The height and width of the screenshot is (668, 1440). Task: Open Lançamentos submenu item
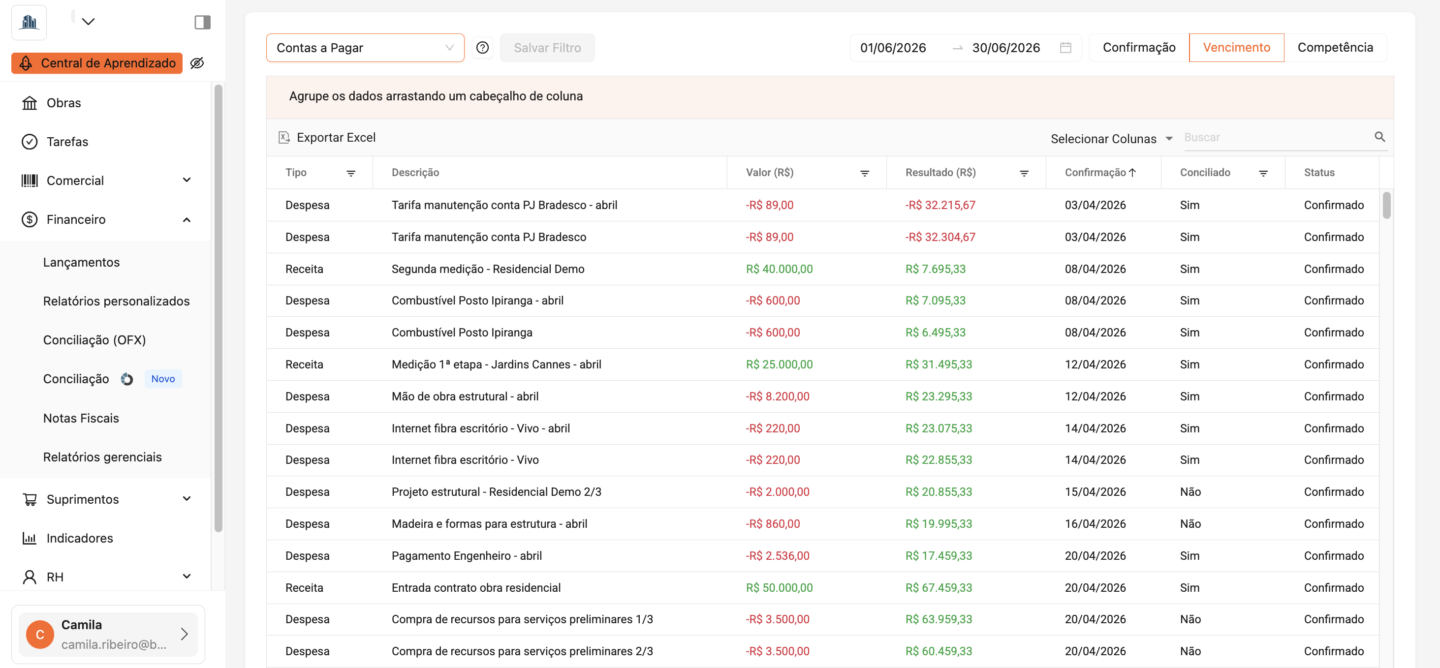(x=81, y=262)
